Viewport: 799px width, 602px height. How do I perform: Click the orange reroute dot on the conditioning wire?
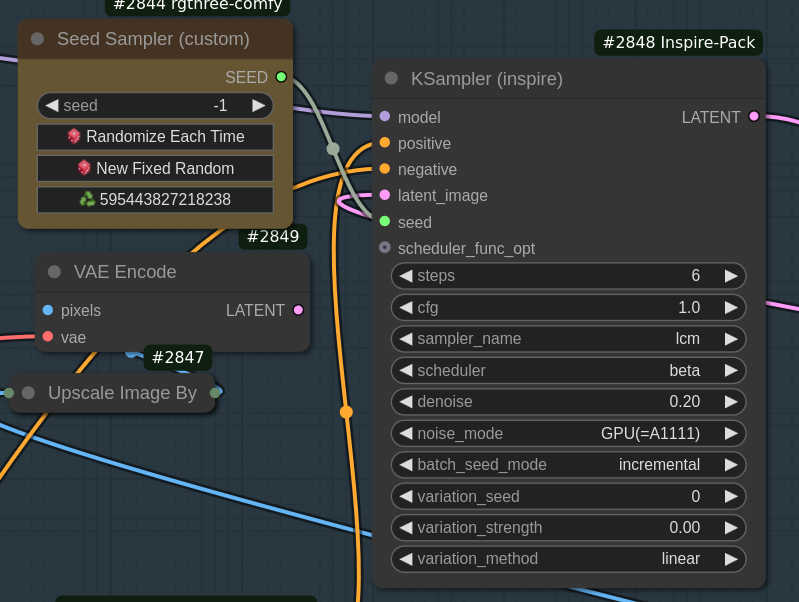[x=346, y=412]
